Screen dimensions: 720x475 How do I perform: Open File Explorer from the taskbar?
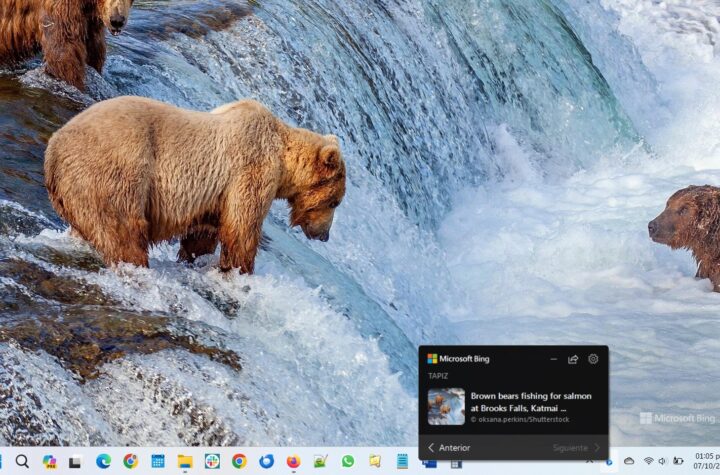(x=185, y=461)
